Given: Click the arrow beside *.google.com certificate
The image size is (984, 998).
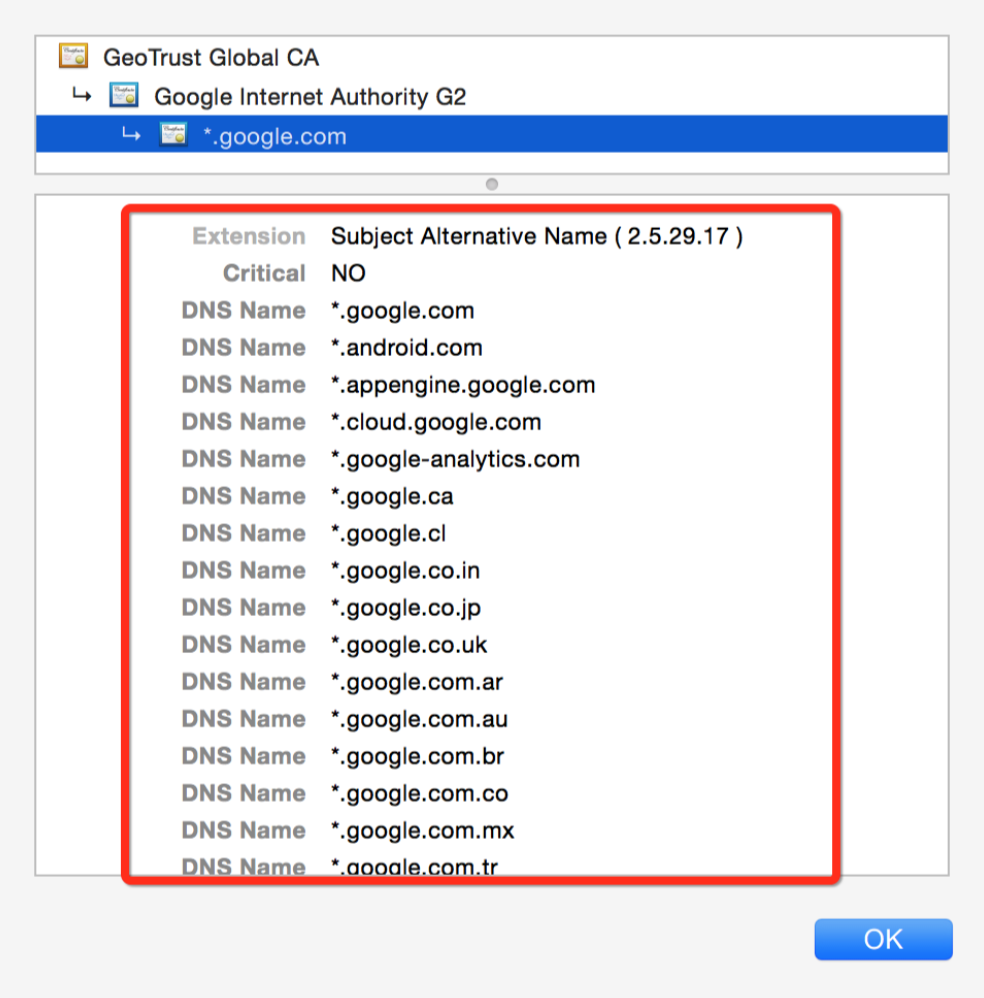Looking at the screenshot, I should tap(132, 135).
